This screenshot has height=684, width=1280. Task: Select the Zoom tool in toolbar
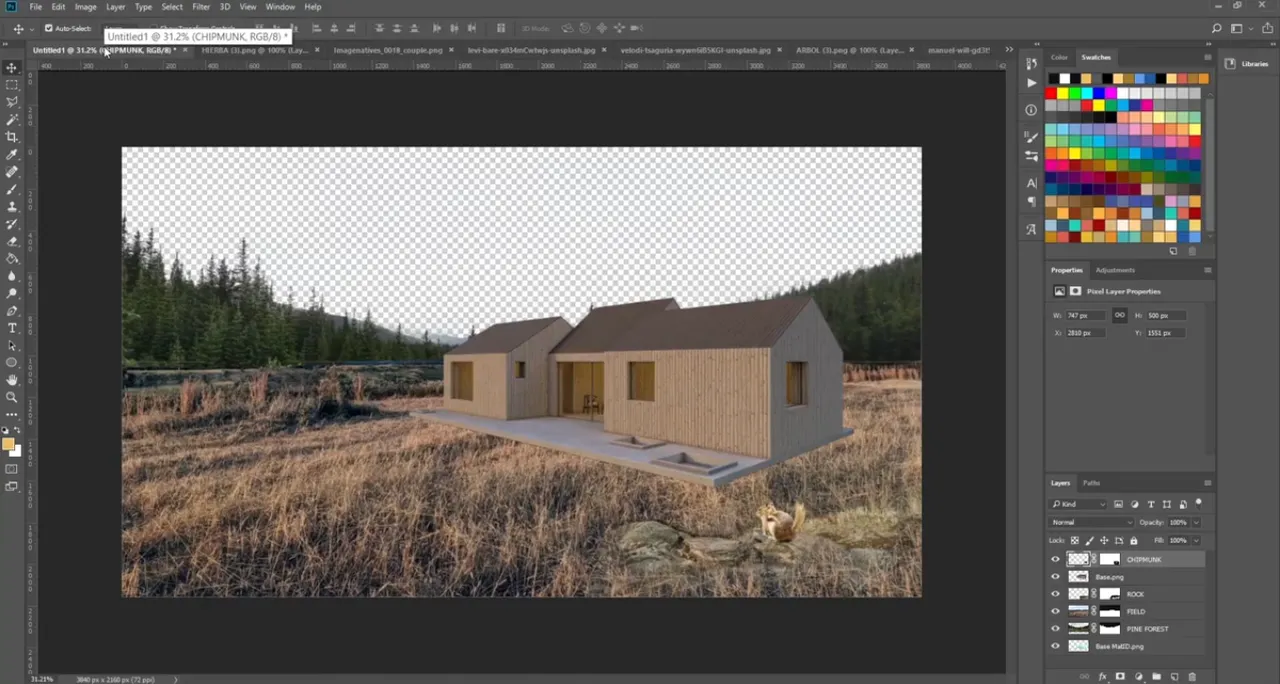[12, 397]
